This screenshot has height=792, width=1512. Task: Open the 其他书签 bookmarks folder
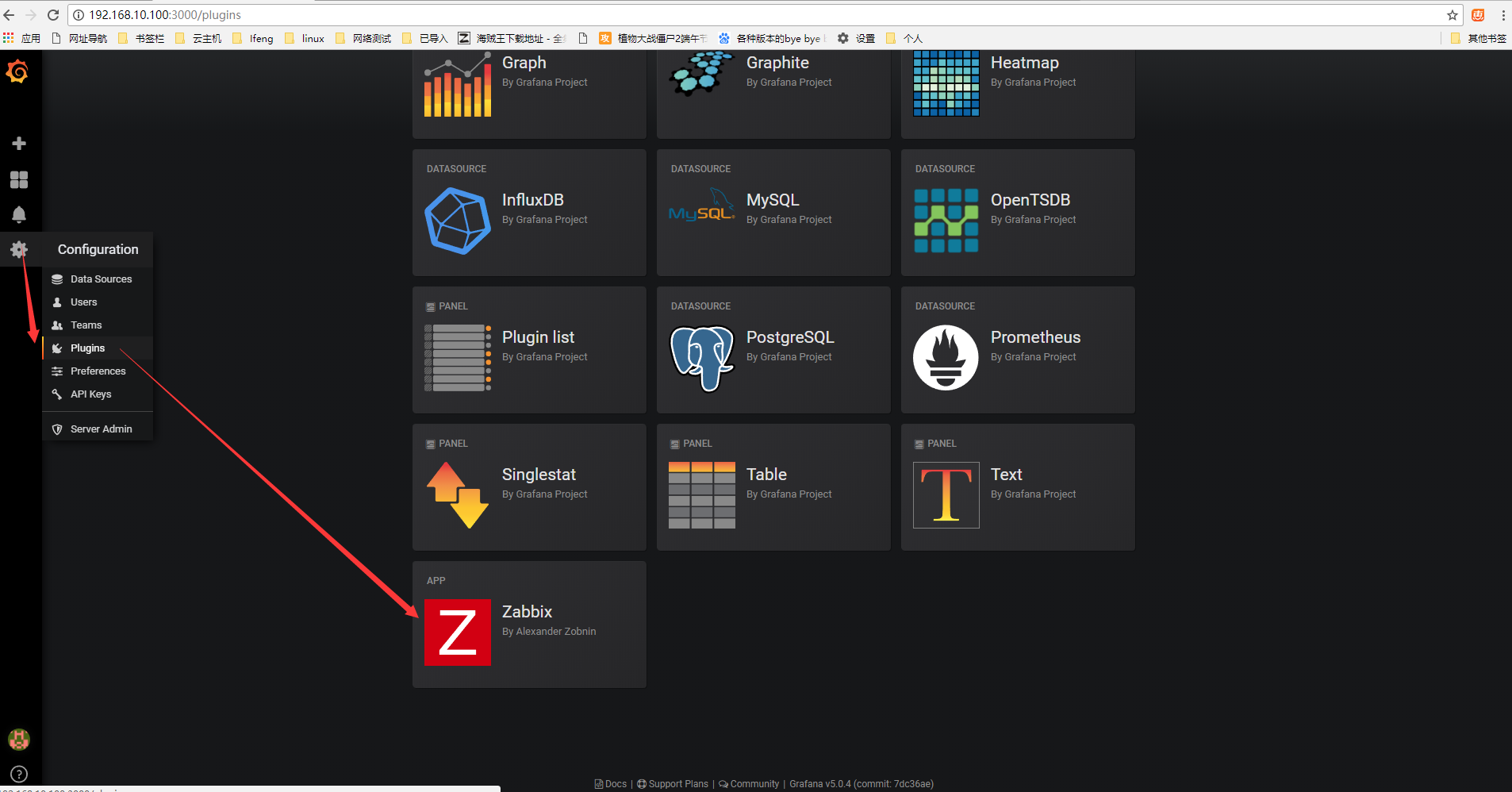click(1478, 38)
